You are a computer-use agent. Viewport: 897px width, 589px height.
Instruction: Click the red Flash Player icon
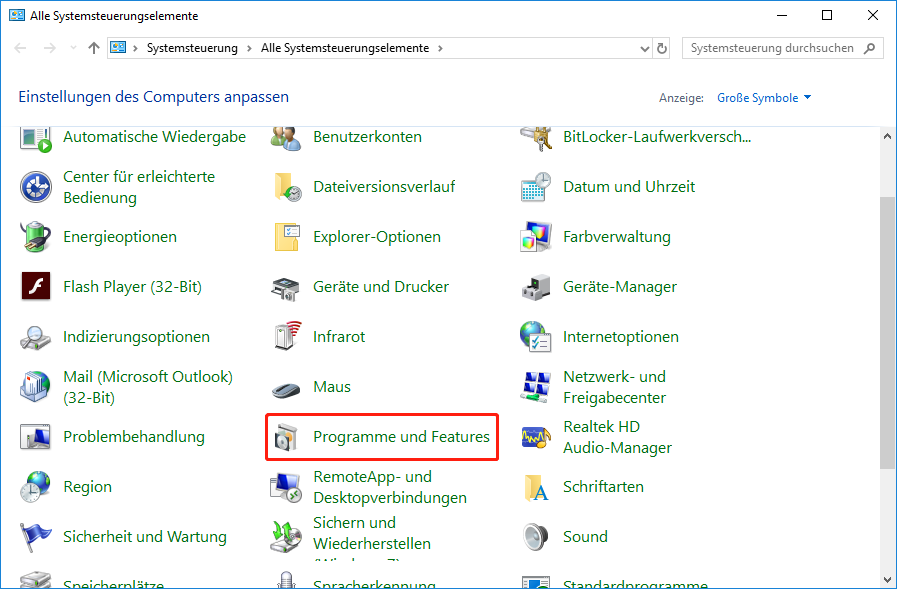pyautogui.click(x=35, y=286)
